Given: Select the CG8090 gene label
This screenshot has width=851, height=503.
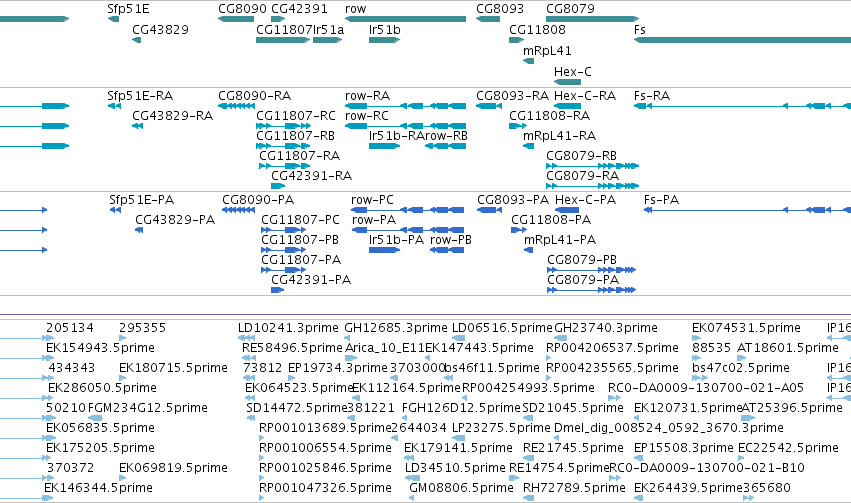Looking at the screenshot, I should [x=242, y=9].
